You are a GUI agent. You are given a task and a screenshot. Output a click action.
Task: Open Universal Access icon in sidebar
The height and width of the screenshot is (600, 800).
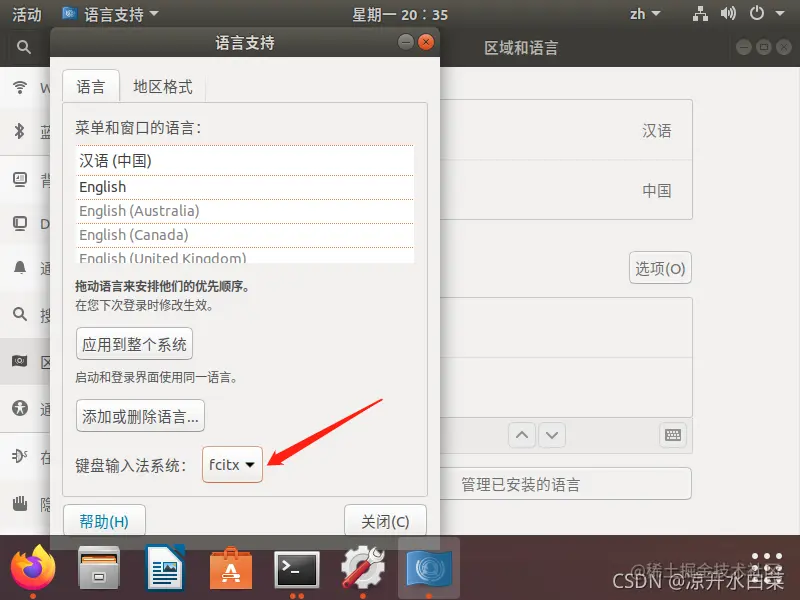20,408
